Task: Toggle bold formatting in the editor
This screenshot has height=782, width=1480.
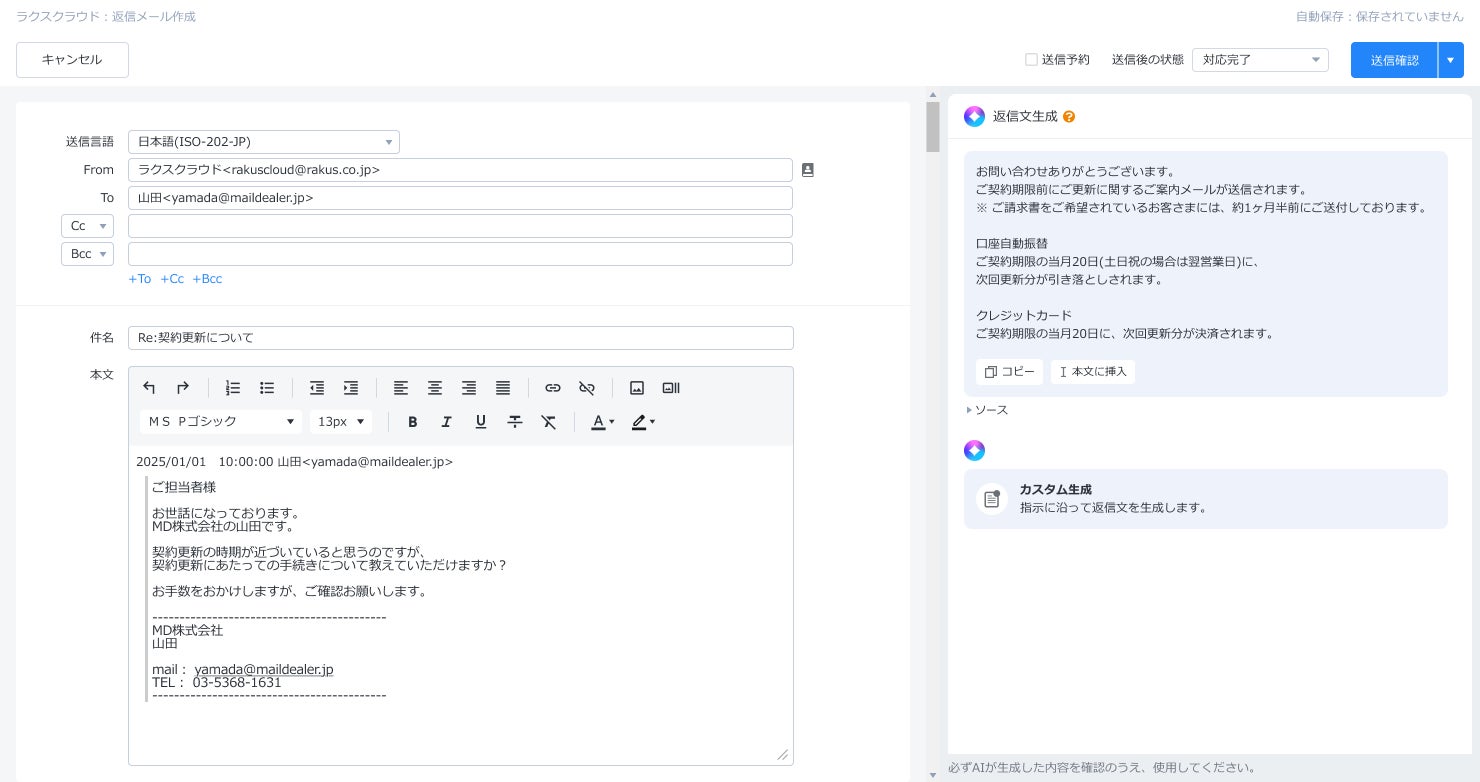Action: click(x=412, y=422)
